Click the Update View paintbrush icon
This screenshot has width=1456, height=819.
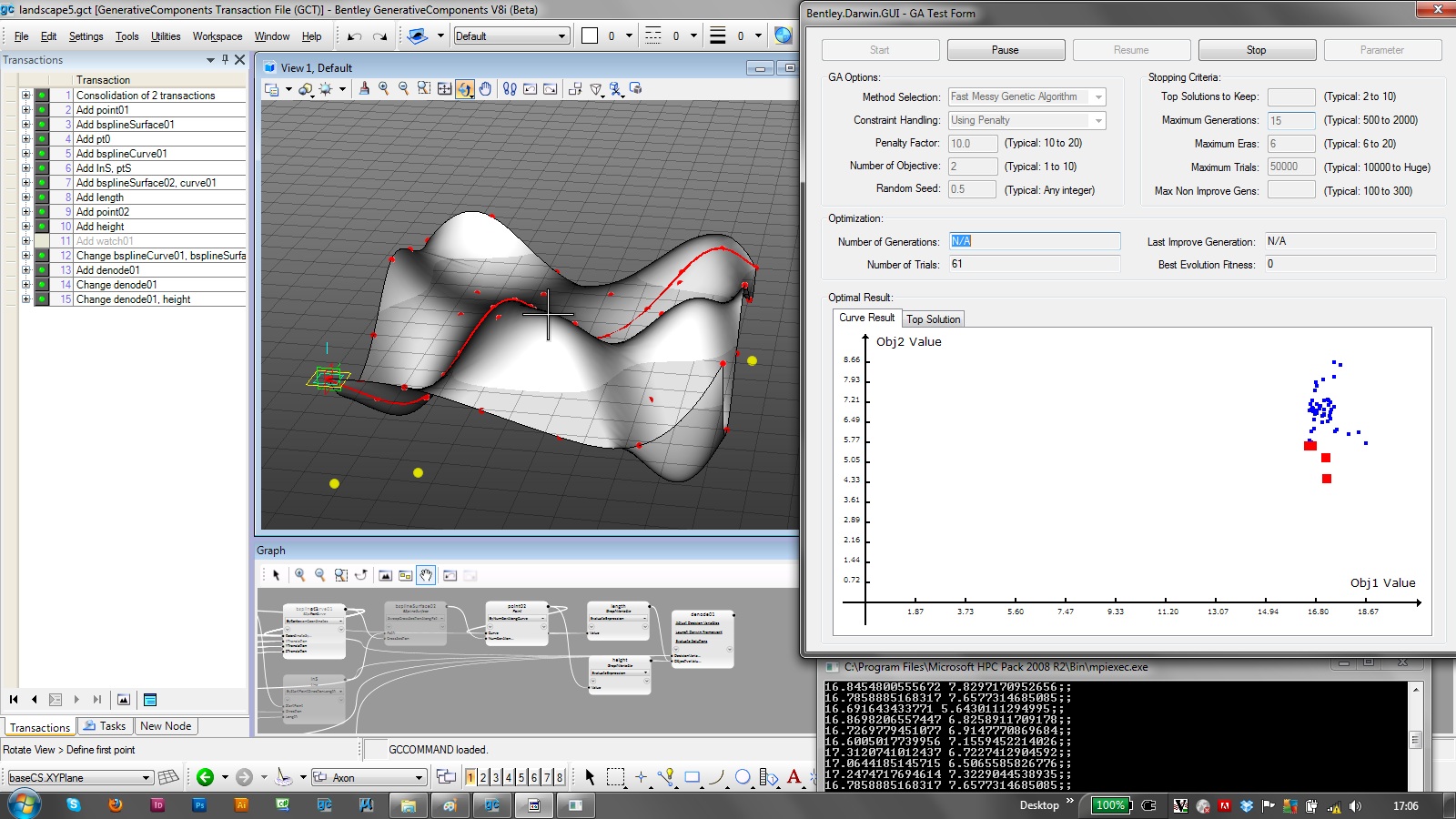click(364, 88)
